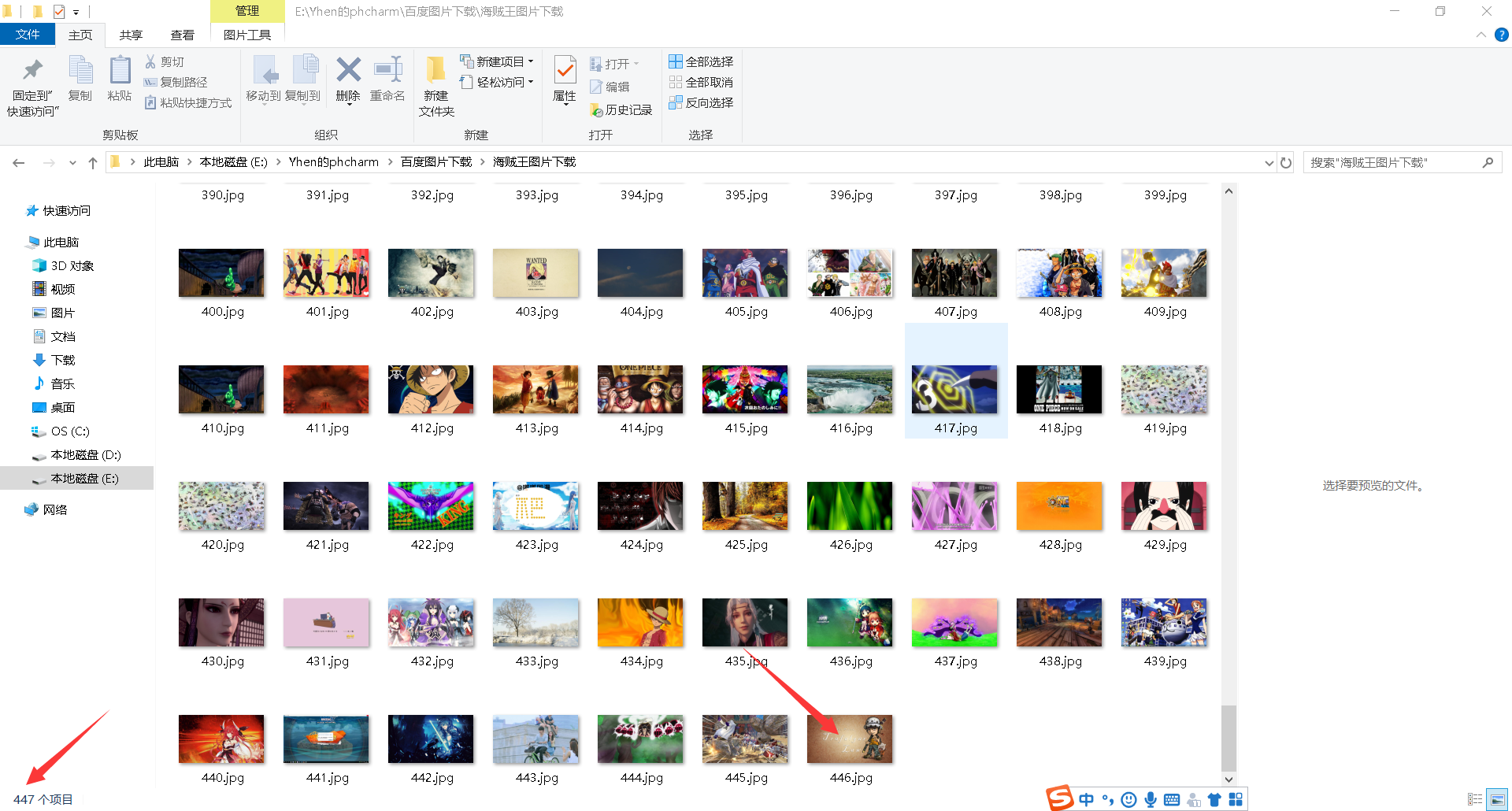1512x811 pixels.
Task: Select the 403.jpg wanted poster thumbnail
Action: 535,273
